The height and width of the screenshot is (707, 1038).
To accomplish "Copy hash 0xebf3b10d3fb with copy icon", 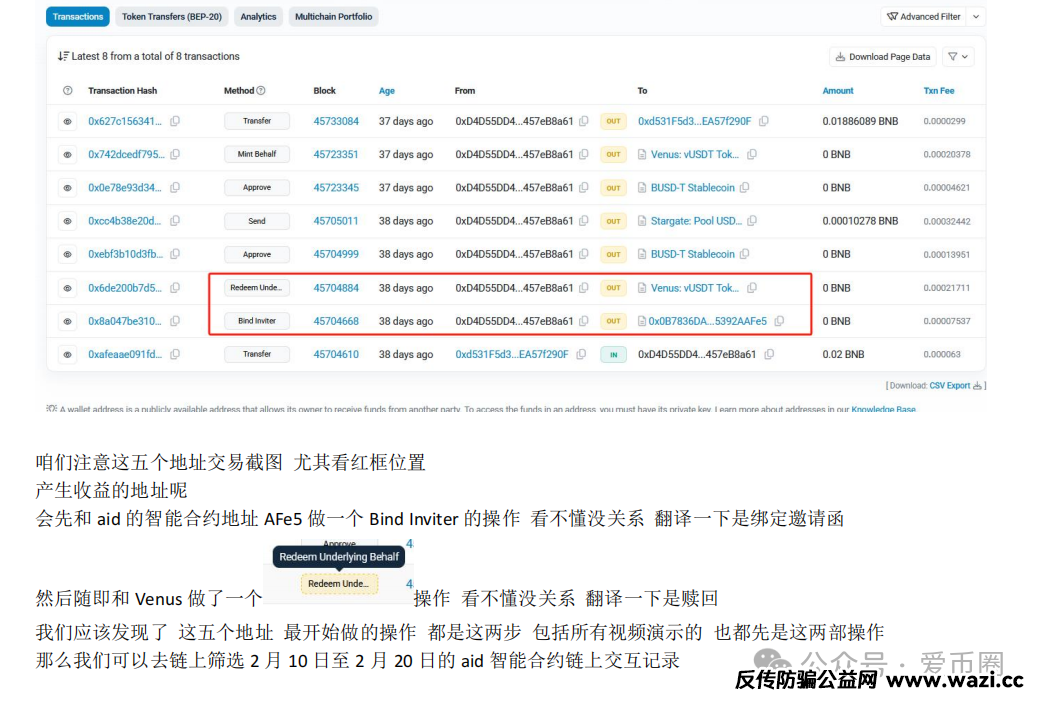I will coord(175,254).
